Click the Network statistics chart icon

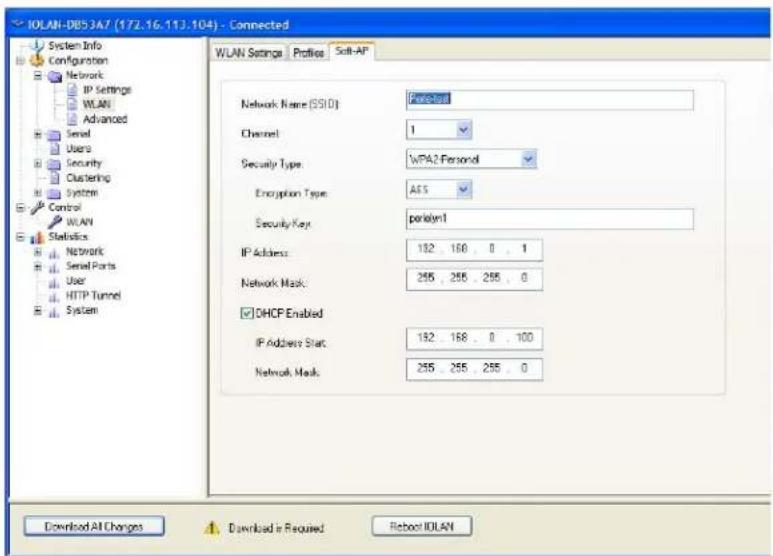pos(54,253)
